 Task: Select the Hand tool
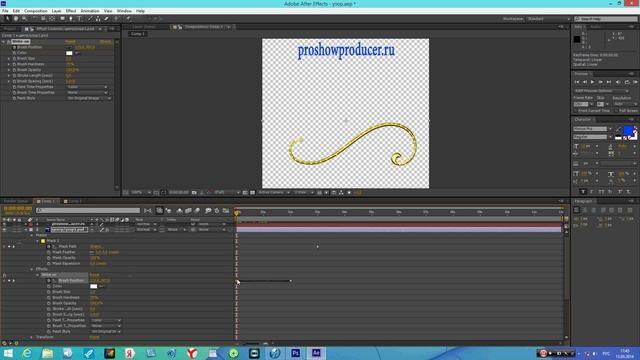(x=16, y=18)
